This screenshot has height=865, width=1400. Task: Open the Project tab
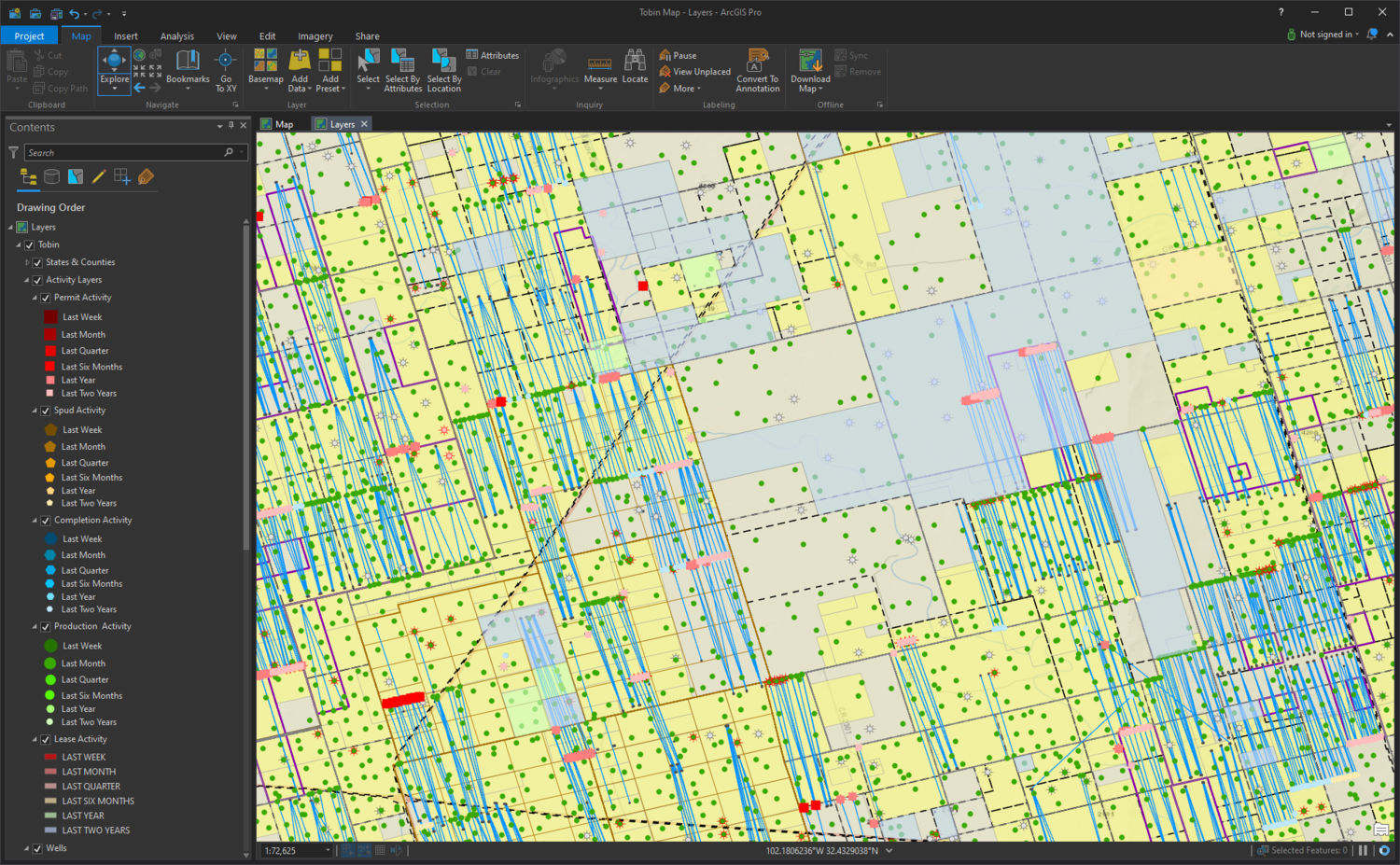[29, 35]
